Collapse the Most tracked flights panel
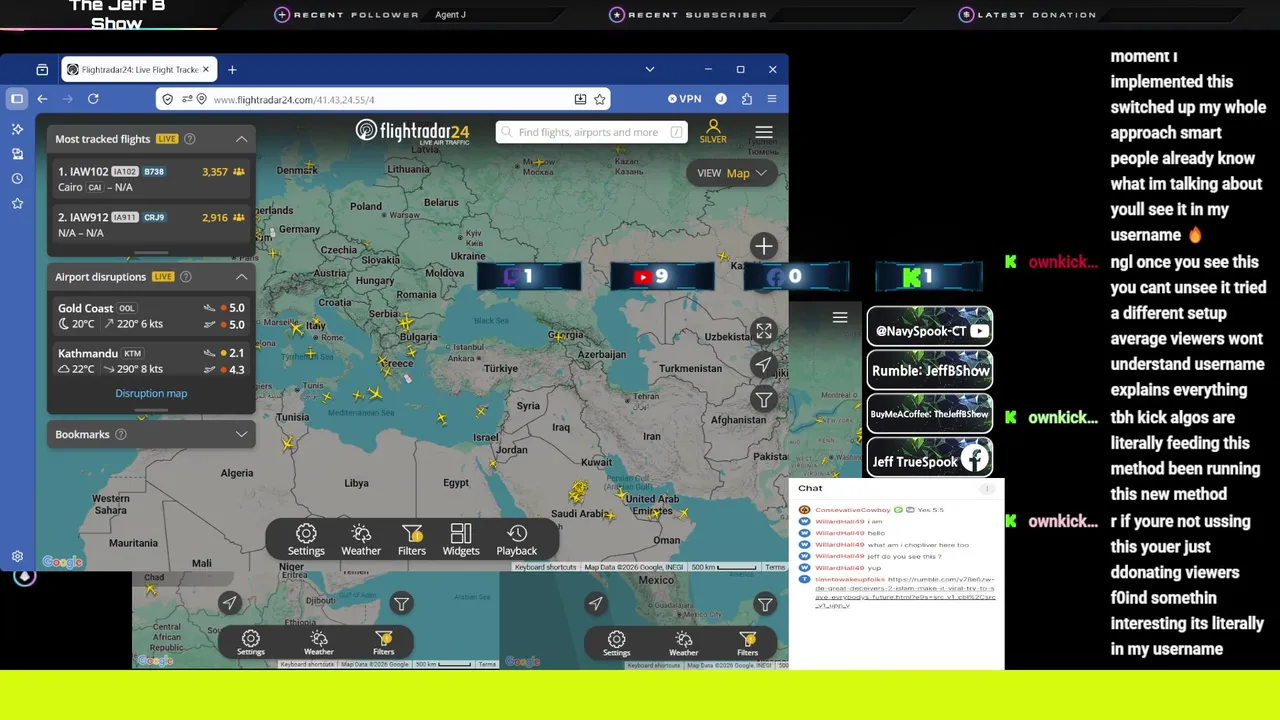This screenshot has width=1280, height=720. (x=241, y=139)
